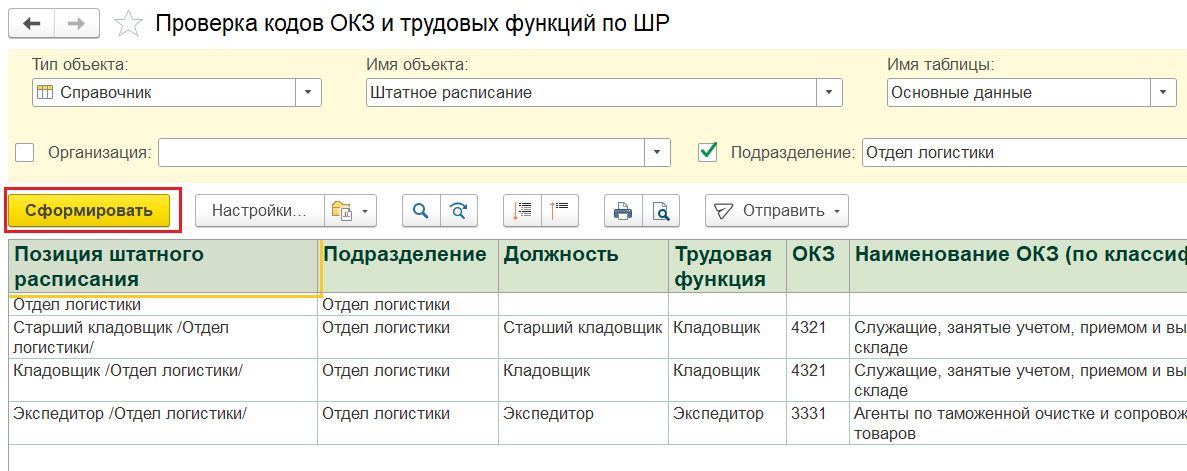Expand the Организация dropdown arrow
1187x471 pixels.
[x=656, y=152]
